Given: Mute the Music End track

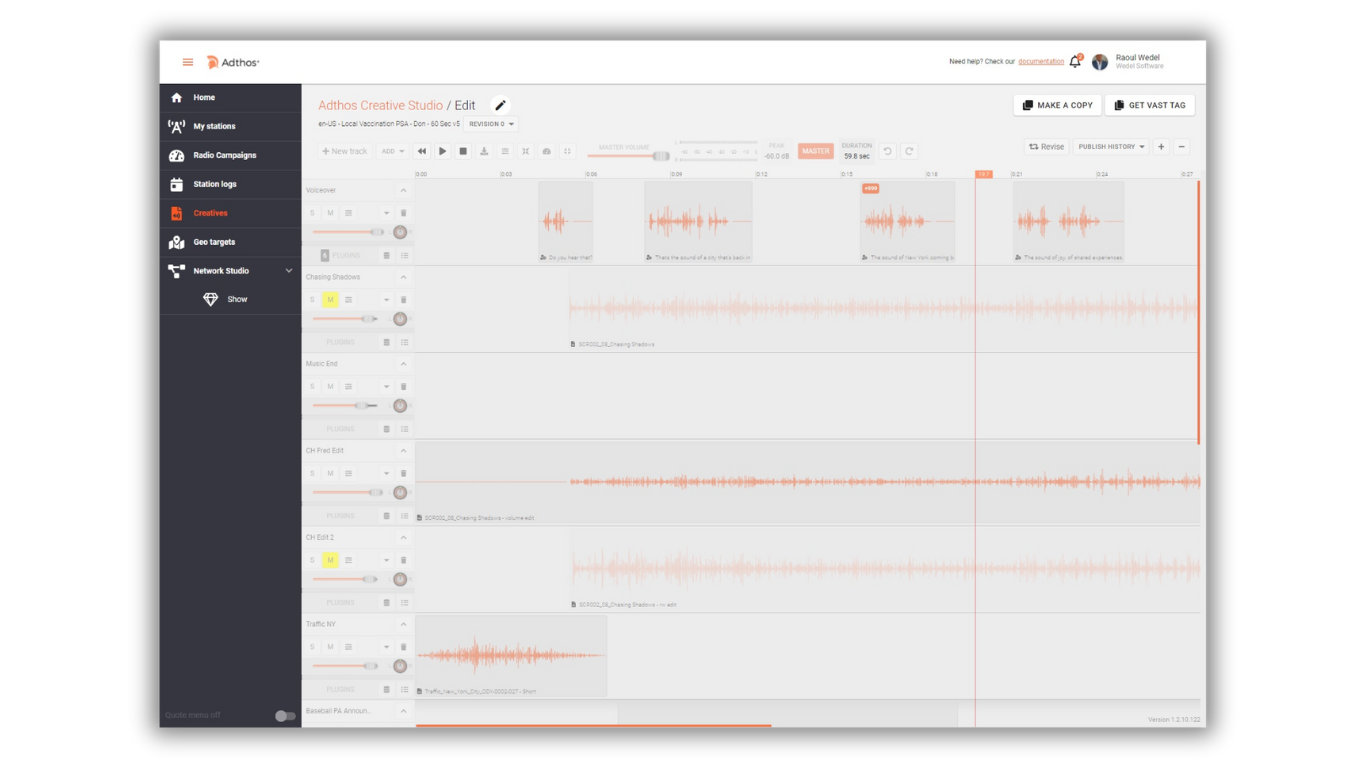Looking at the screenshot, I should tap(330, 386).
